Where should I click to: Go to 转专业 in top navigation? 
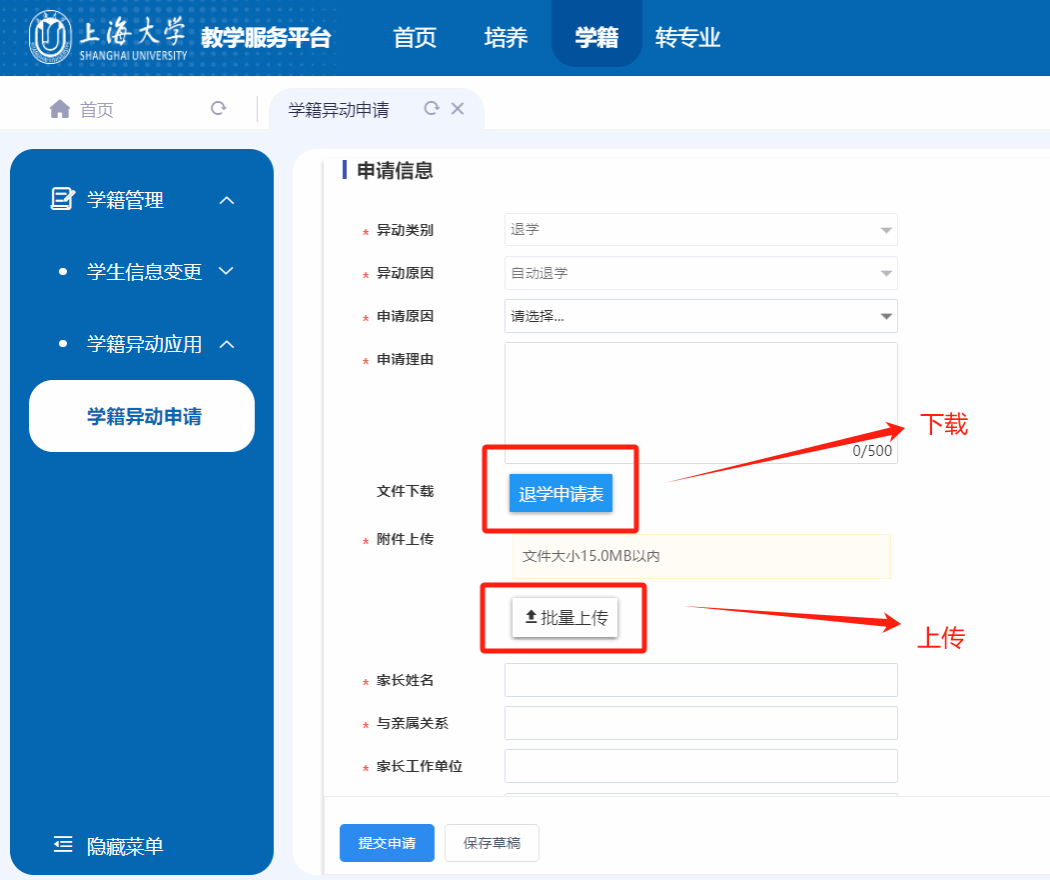click(688, 38)
